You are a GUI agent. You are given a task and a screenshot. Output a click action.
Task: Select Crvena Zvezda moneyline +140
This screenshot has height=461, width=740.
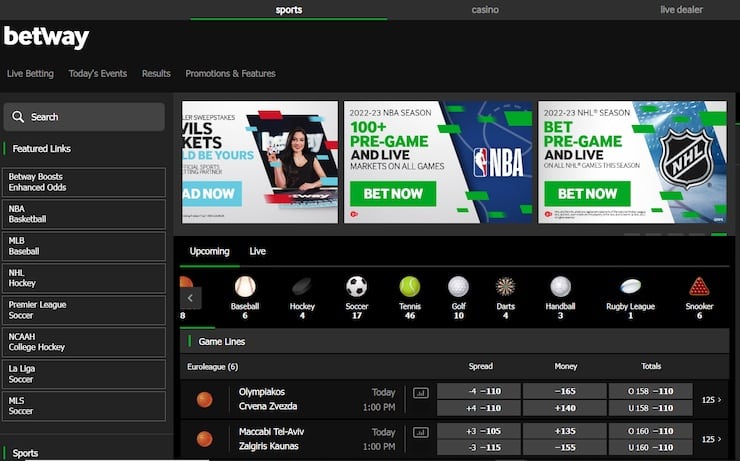point(565,408)
